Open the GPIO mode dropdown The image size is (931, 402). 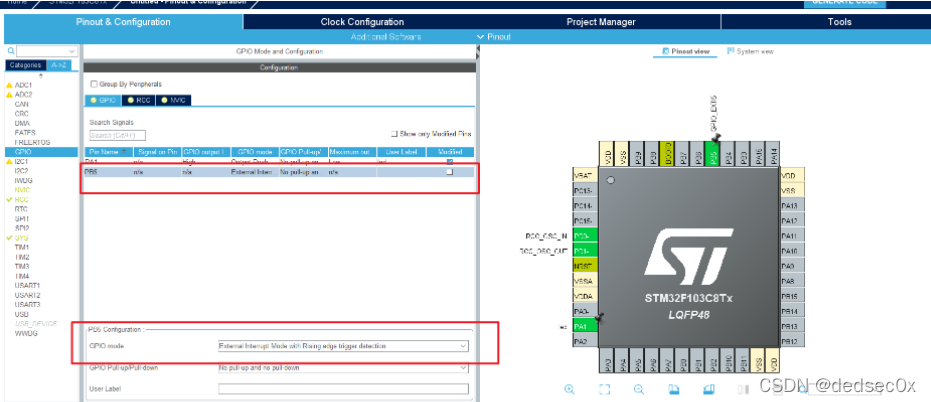(x=343, y=346)
